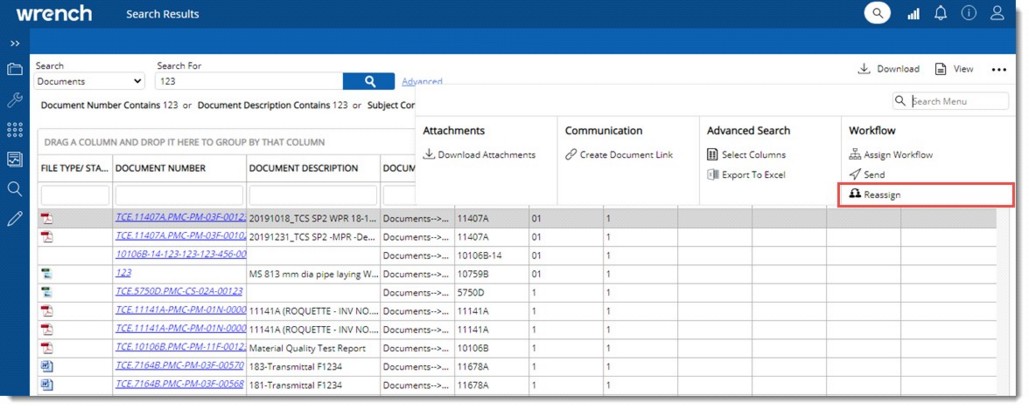Open the Search type Documents dropdown

(x=90, y=82)
